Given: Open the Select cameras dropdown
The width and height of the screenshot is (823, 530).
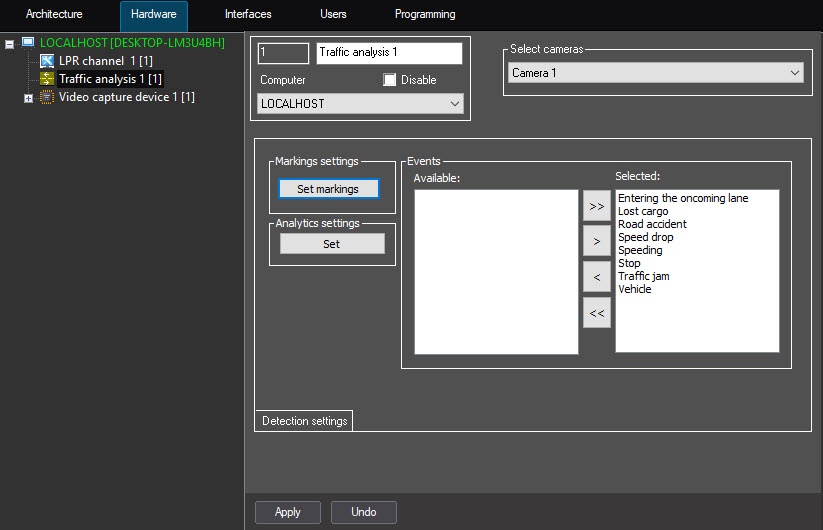Looking at the screenshot, I should (x=656, y=73).
